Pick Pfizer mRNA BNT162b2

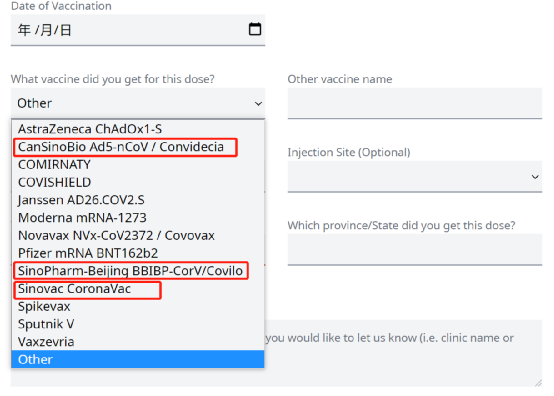(138, 253)
